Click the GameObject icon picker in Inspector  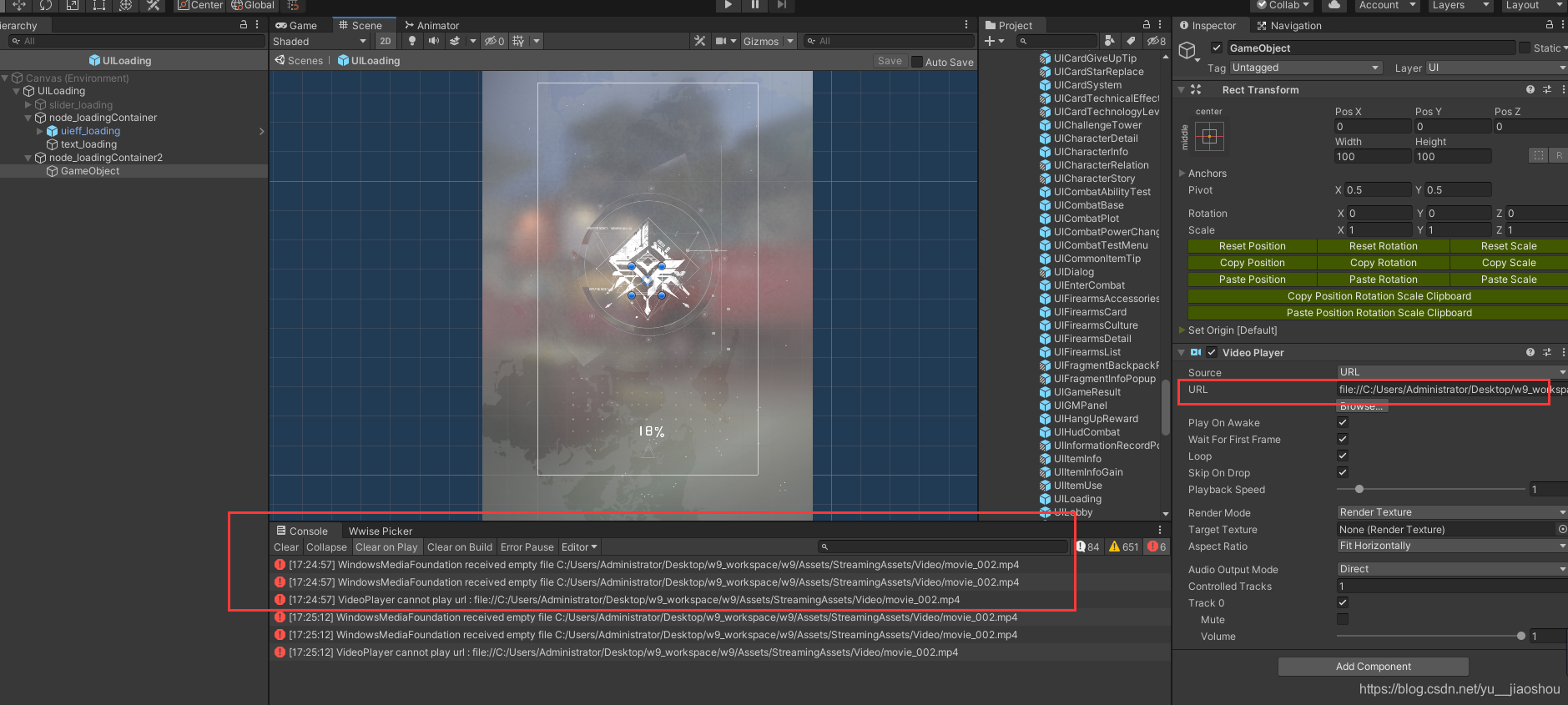pos(1188,52)
